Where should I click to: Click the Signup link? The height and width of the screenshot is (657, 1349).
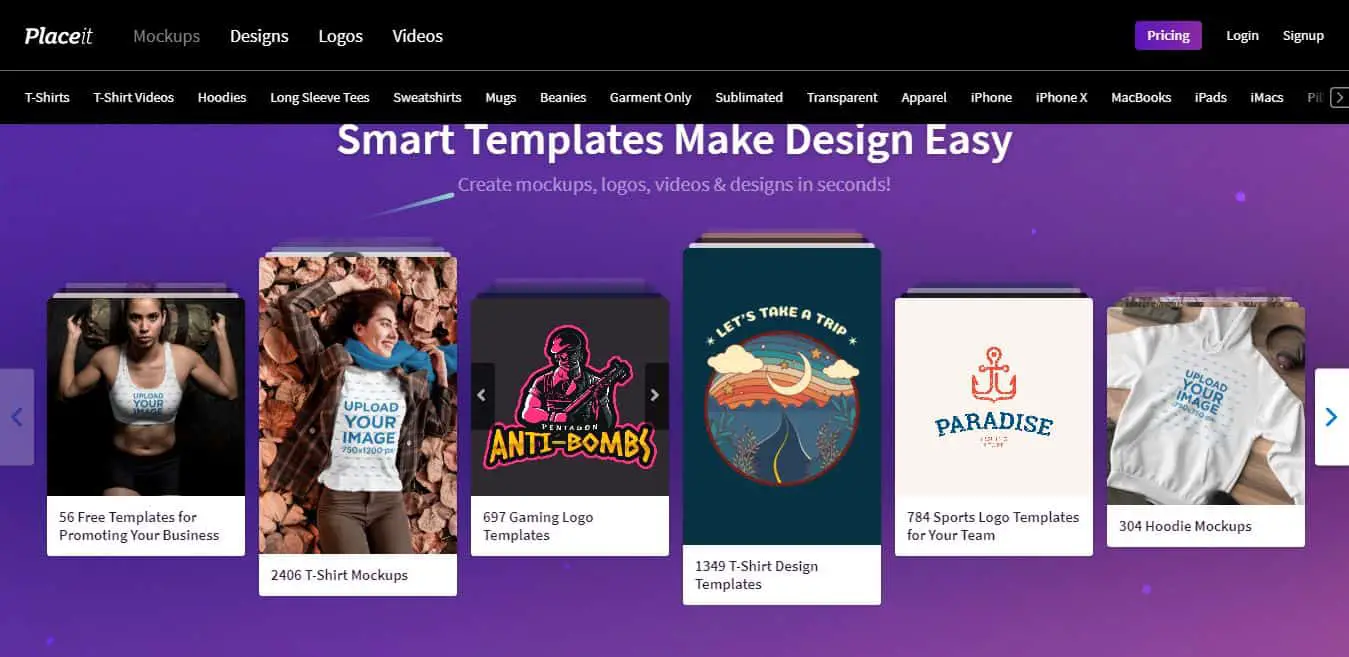[1303, 35]
